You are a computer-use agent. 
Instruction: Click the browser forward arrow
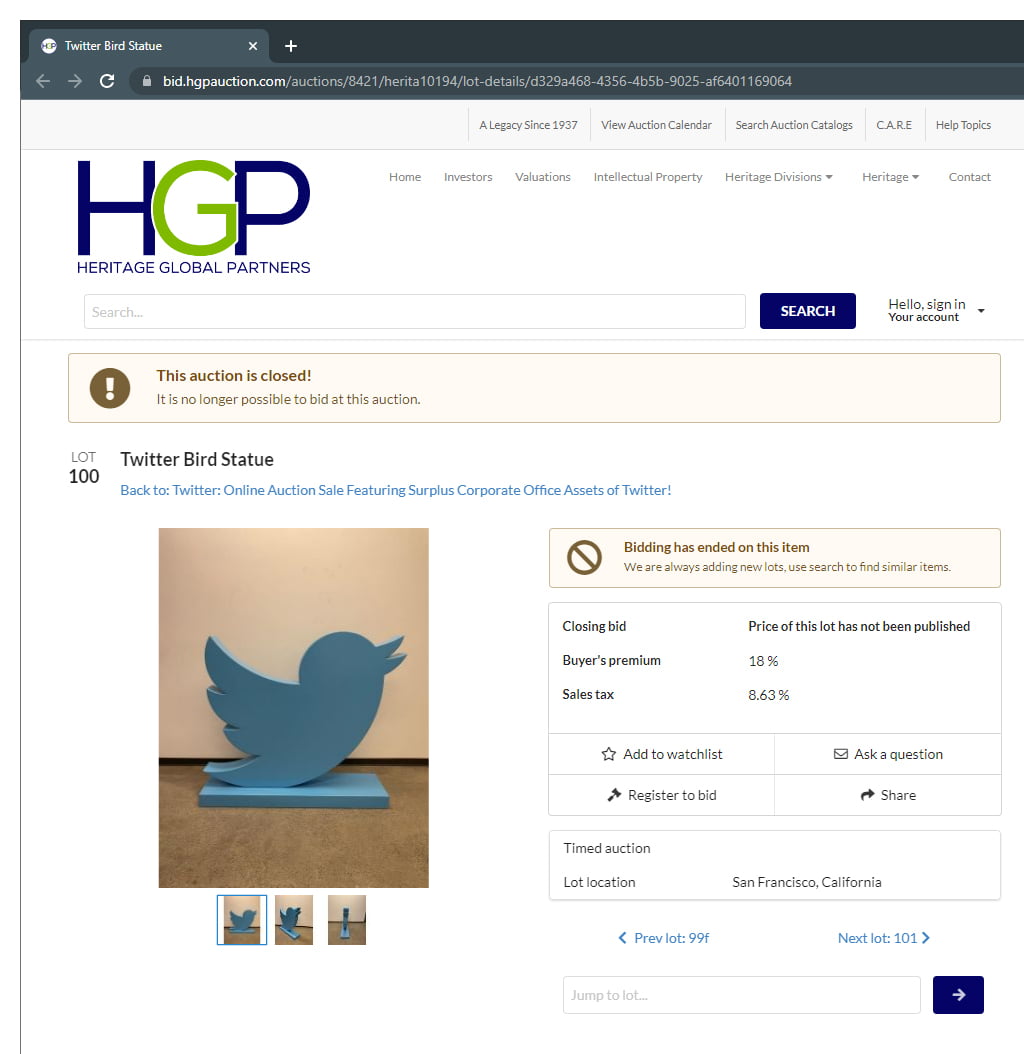pyautogui.click(x=75, y=81)
